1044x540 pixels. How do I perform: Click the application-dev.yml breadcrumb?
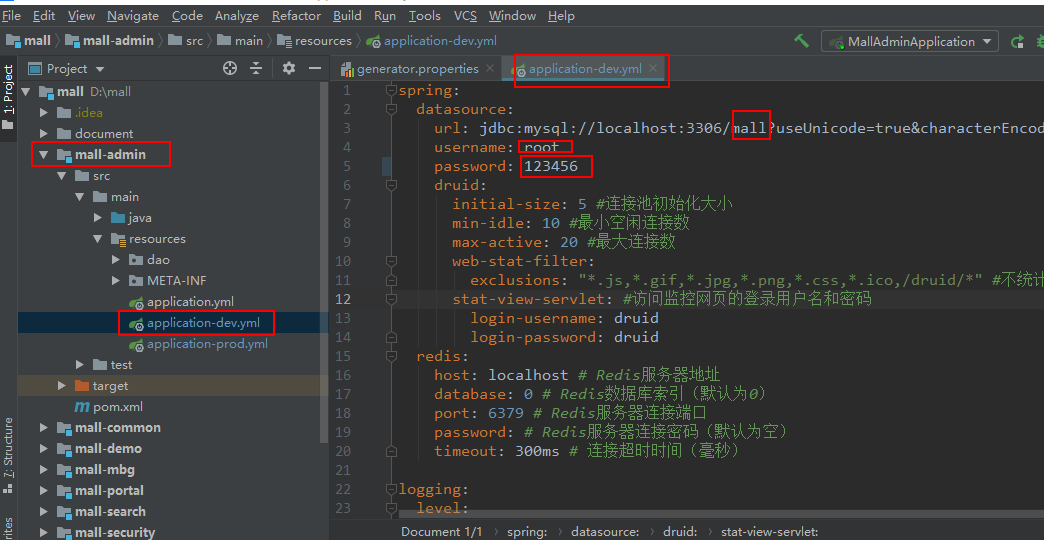point(431,41)
